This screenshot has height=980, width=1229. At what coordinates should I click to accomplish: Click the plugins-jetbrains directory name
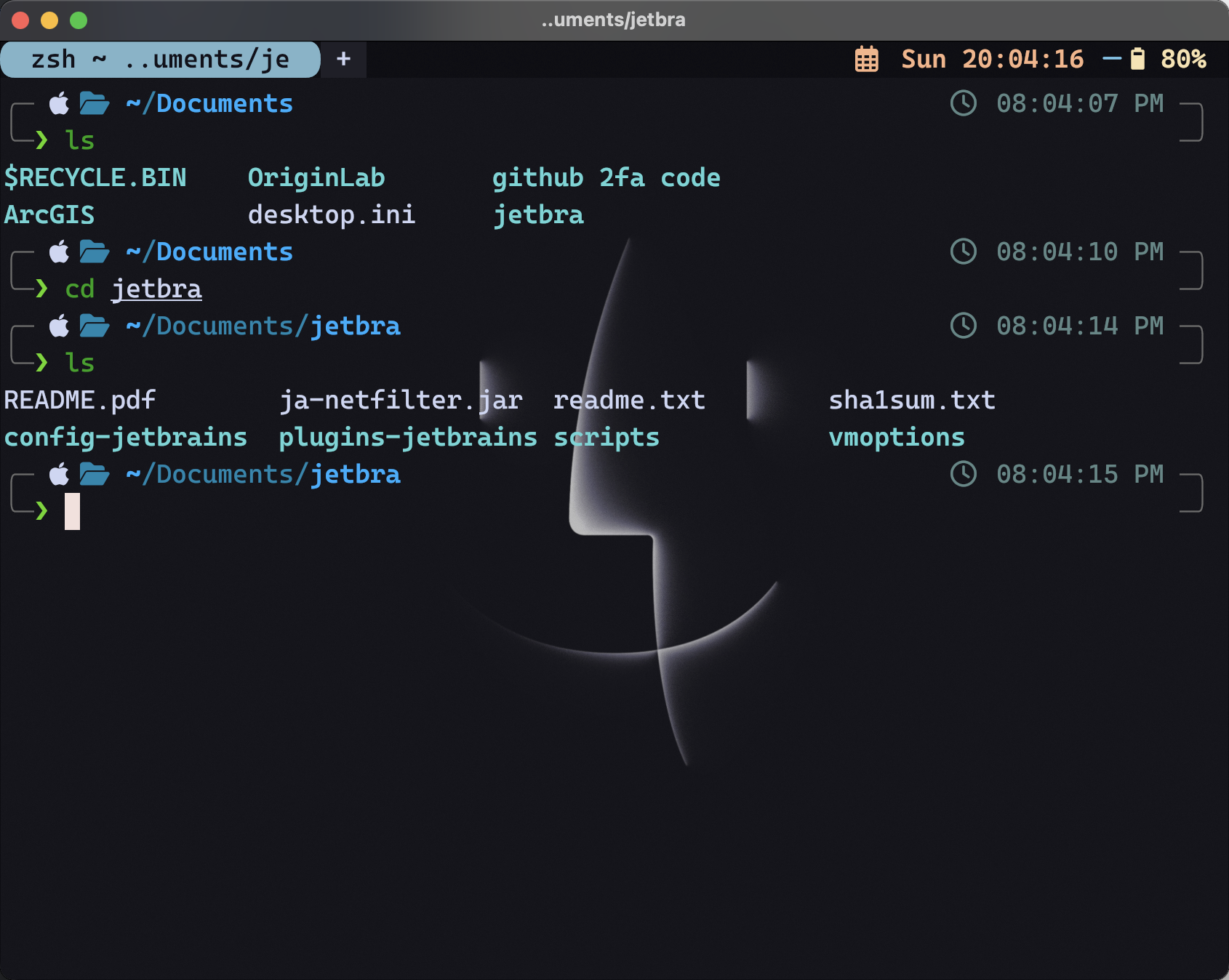click(x=408, y=437)
